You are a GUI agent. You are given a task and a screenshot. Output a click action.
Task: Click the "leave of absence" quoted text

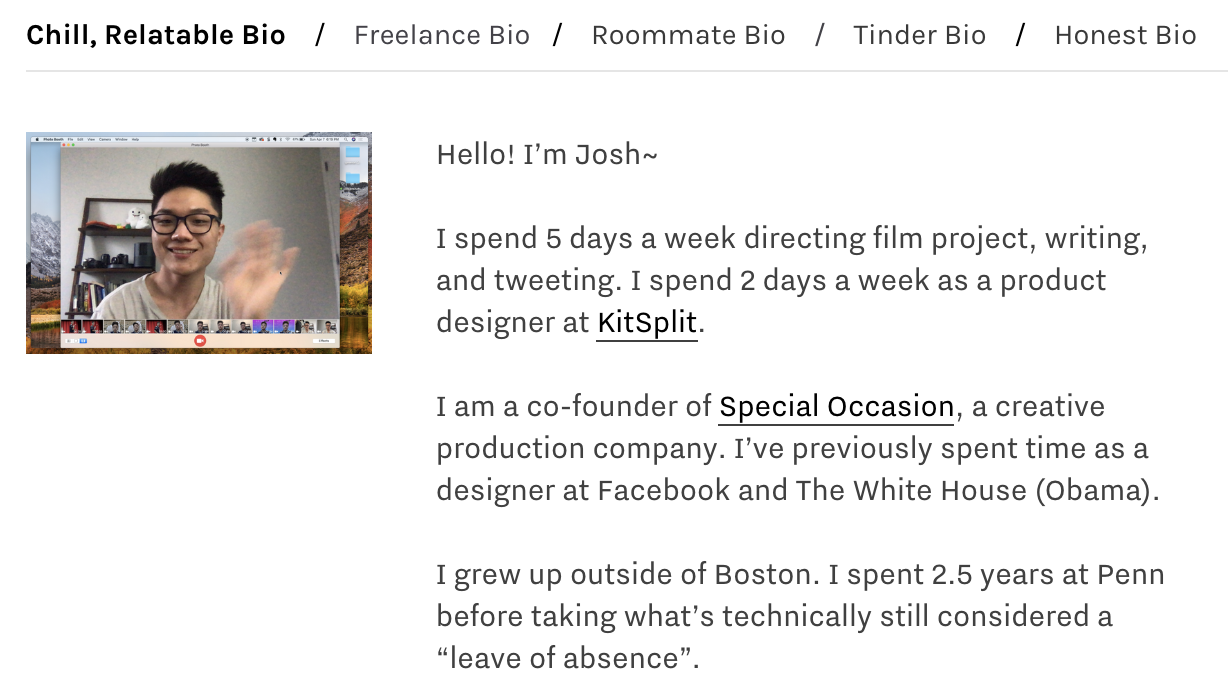[x=568, y=659]
